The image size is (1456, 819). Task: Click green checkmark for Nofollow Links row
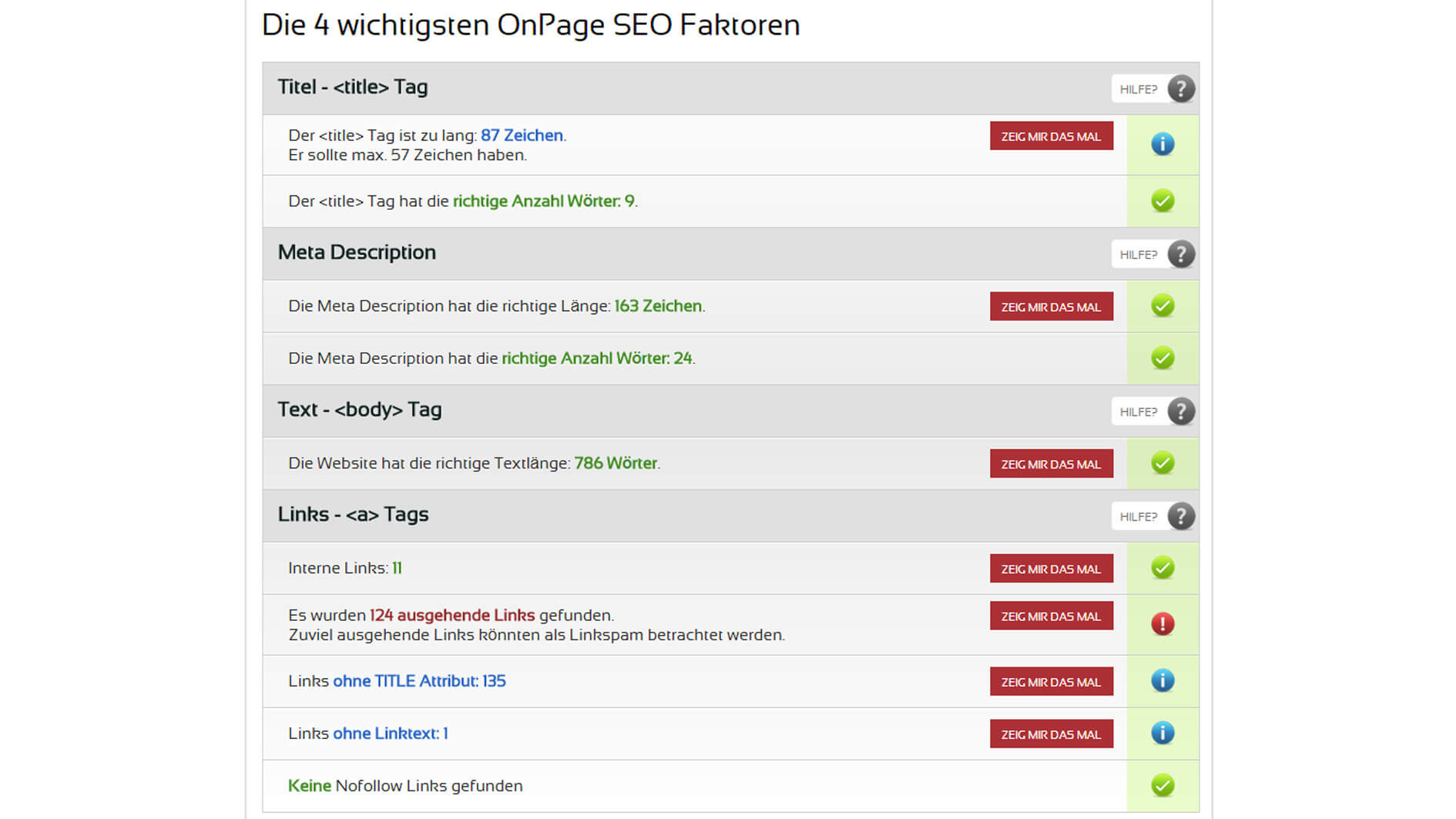1162,786
